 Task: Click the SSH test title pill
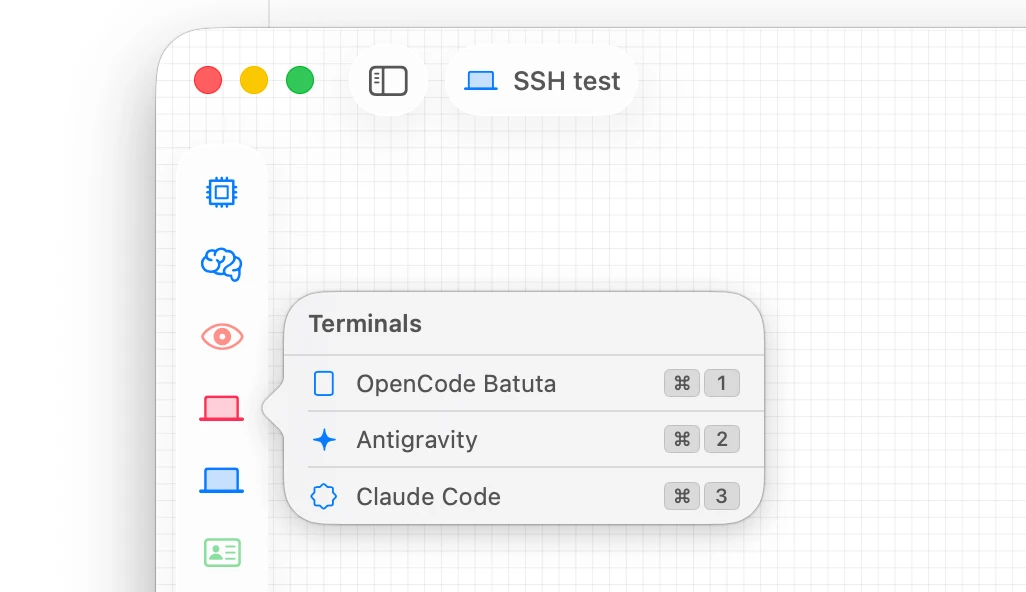pos(542,81)
